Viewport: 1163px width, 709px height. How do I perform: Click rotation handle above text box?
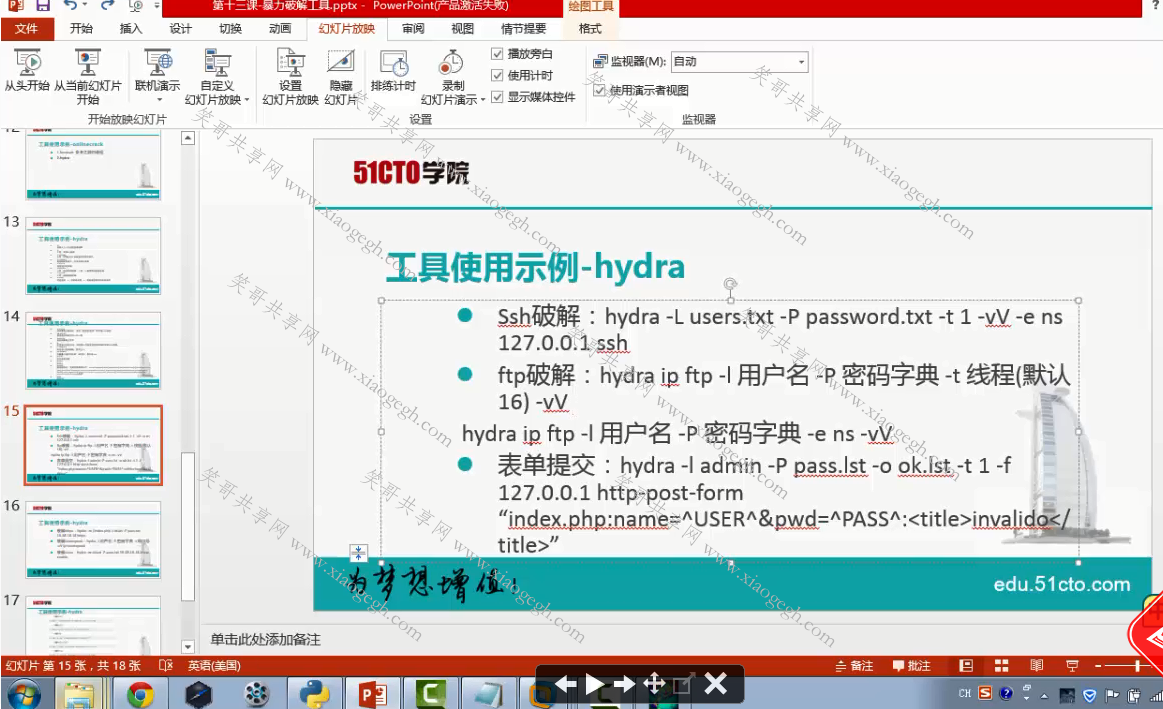(x=731, y=284)
